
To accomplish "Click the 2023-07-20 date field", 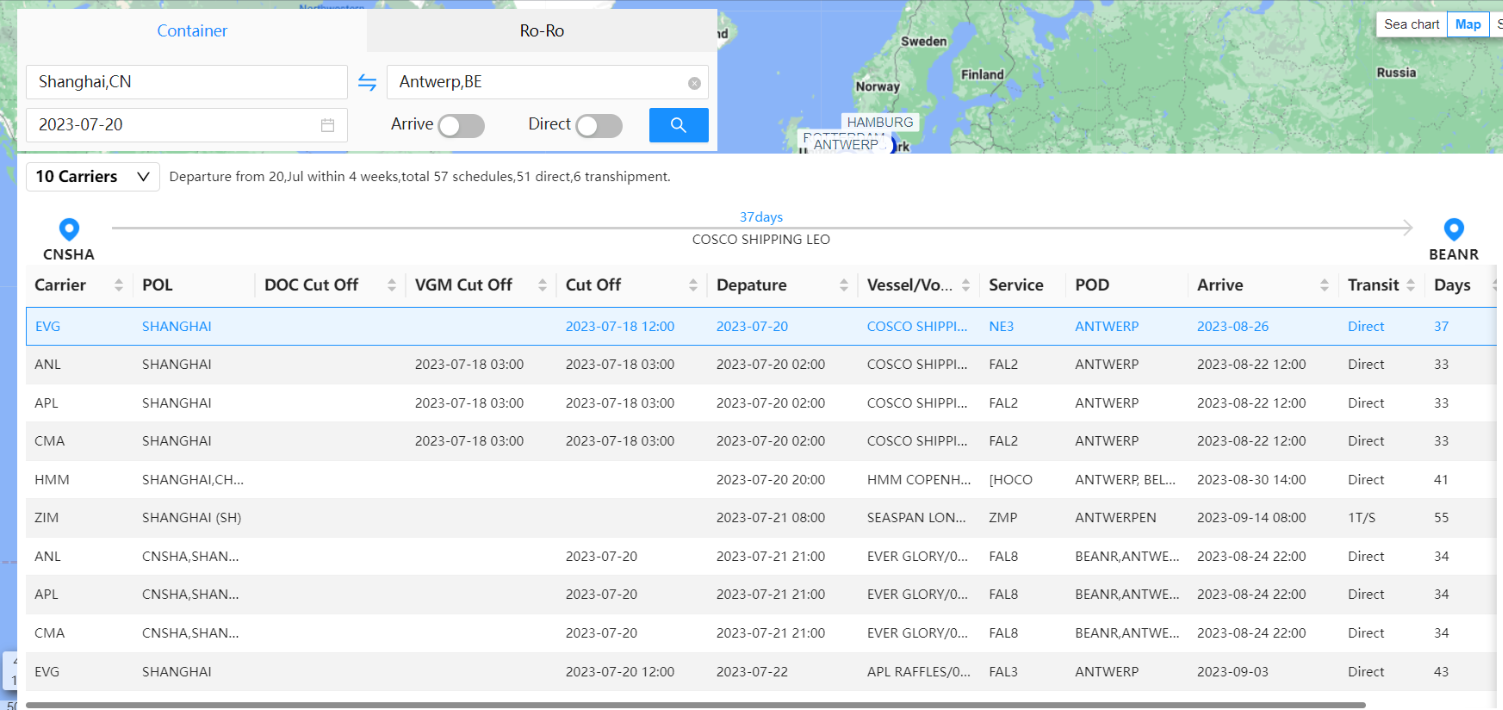I will click(187, 125).
